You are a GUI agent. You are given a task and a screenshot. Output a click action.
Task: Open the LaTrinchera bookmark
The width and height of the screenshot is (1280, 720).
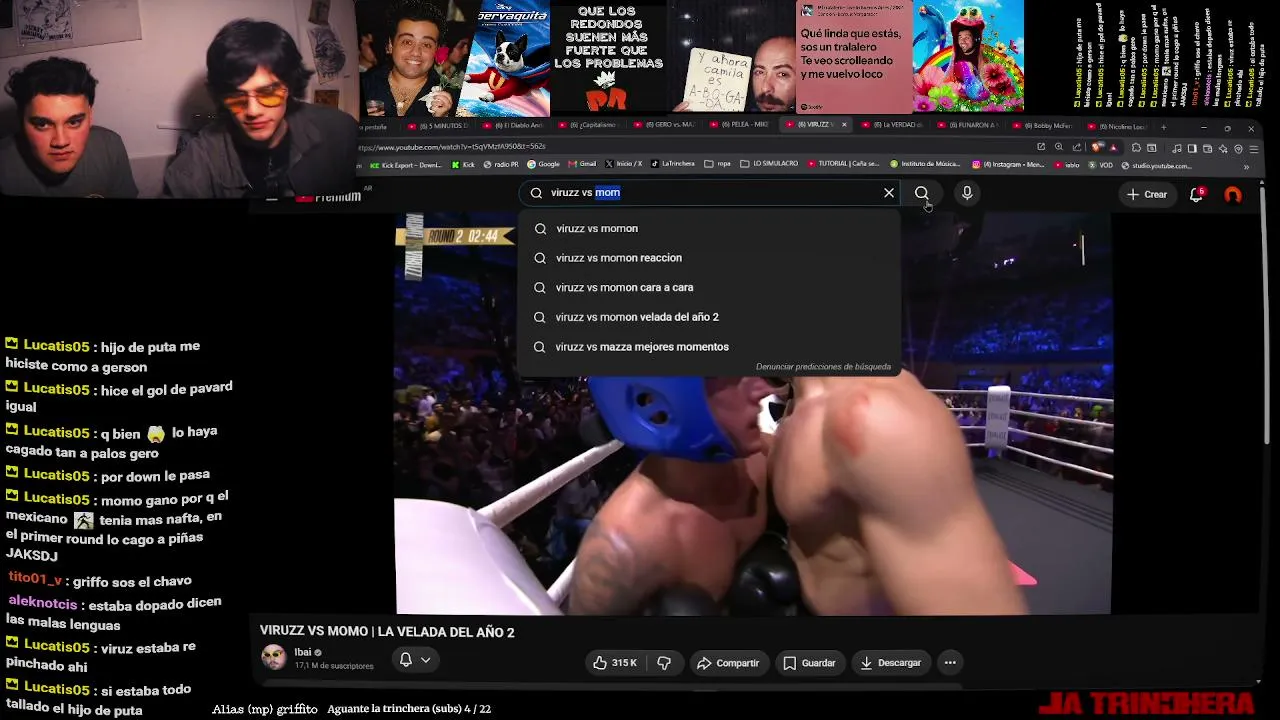(672, 165)
